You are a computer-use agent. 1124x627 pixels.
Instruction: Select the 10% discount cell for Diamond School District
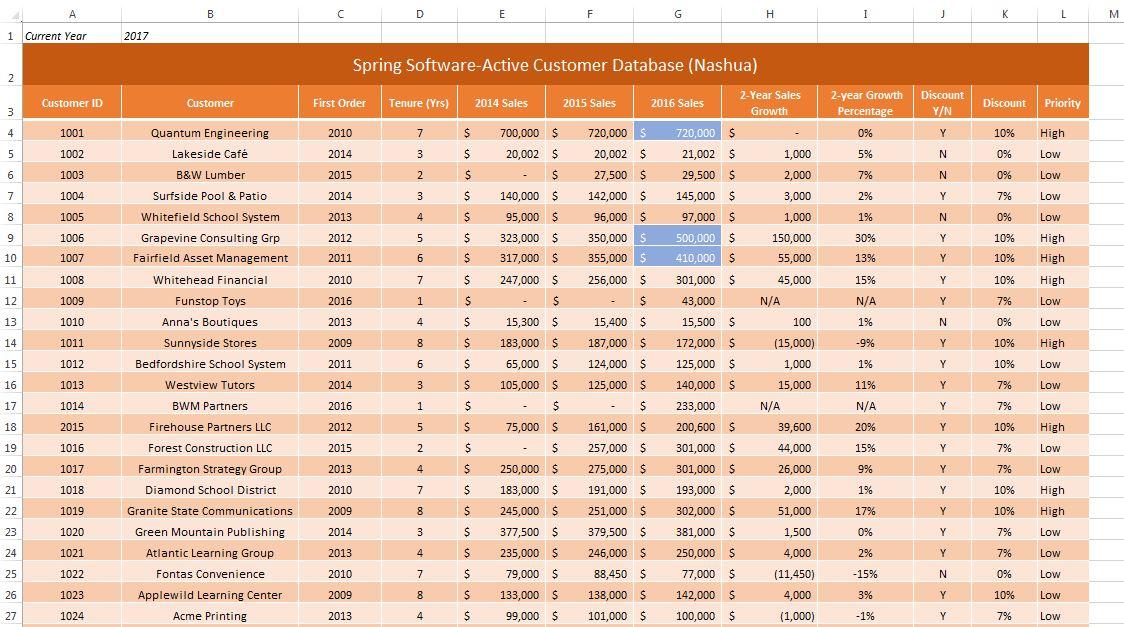point(1004,490)
